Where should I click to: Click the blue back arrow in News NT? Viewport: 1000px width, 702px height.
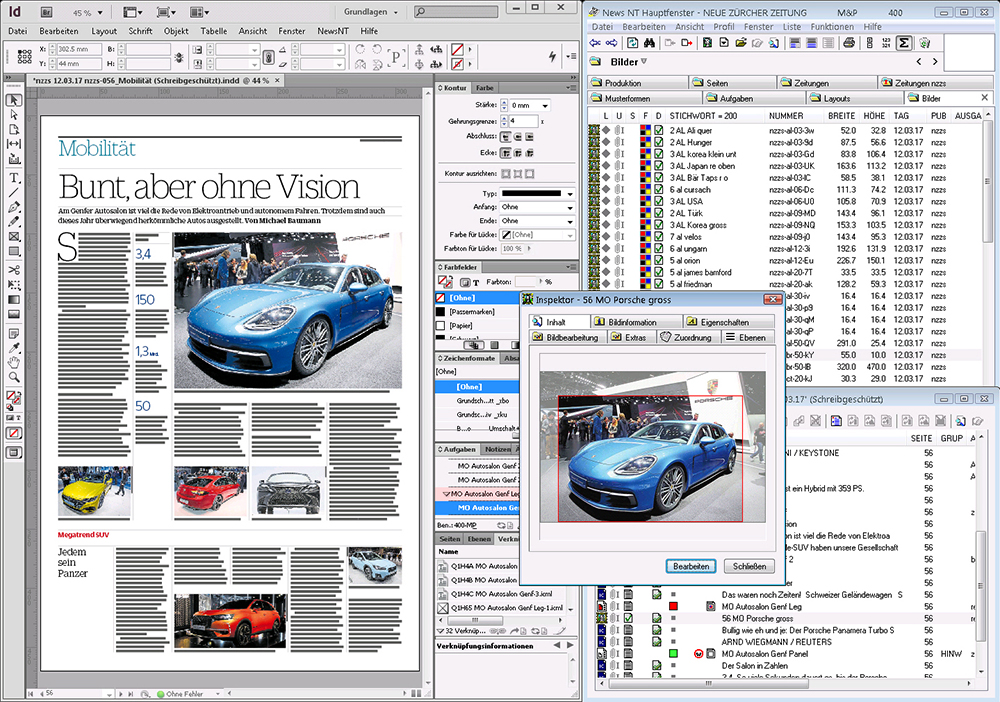point(595,43)
